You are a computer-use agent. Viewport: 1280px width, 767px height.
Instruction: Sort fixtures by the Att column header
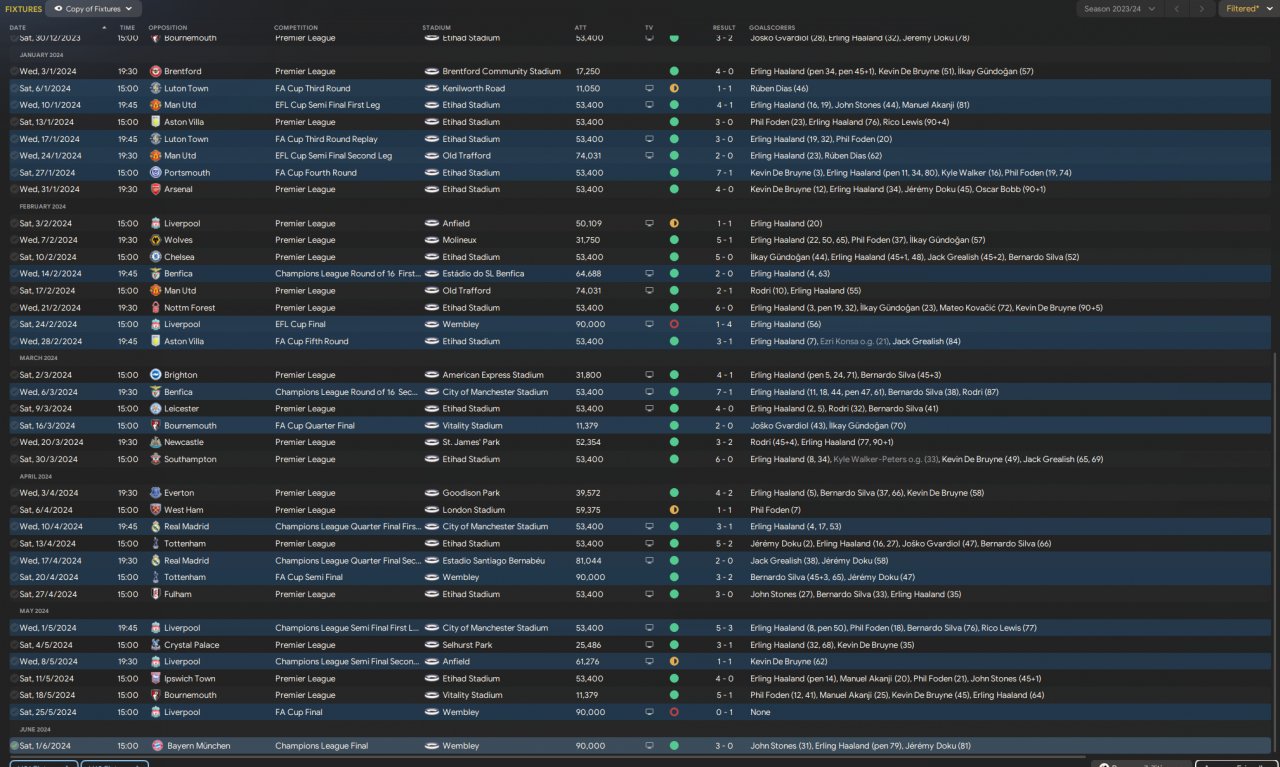[581, 28]
